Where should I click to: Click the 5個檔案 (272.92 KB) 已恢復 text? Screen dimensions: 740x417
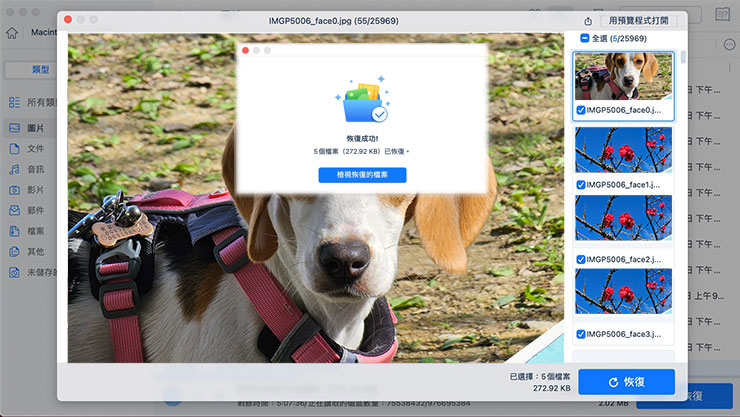click(x=362, y=151)
